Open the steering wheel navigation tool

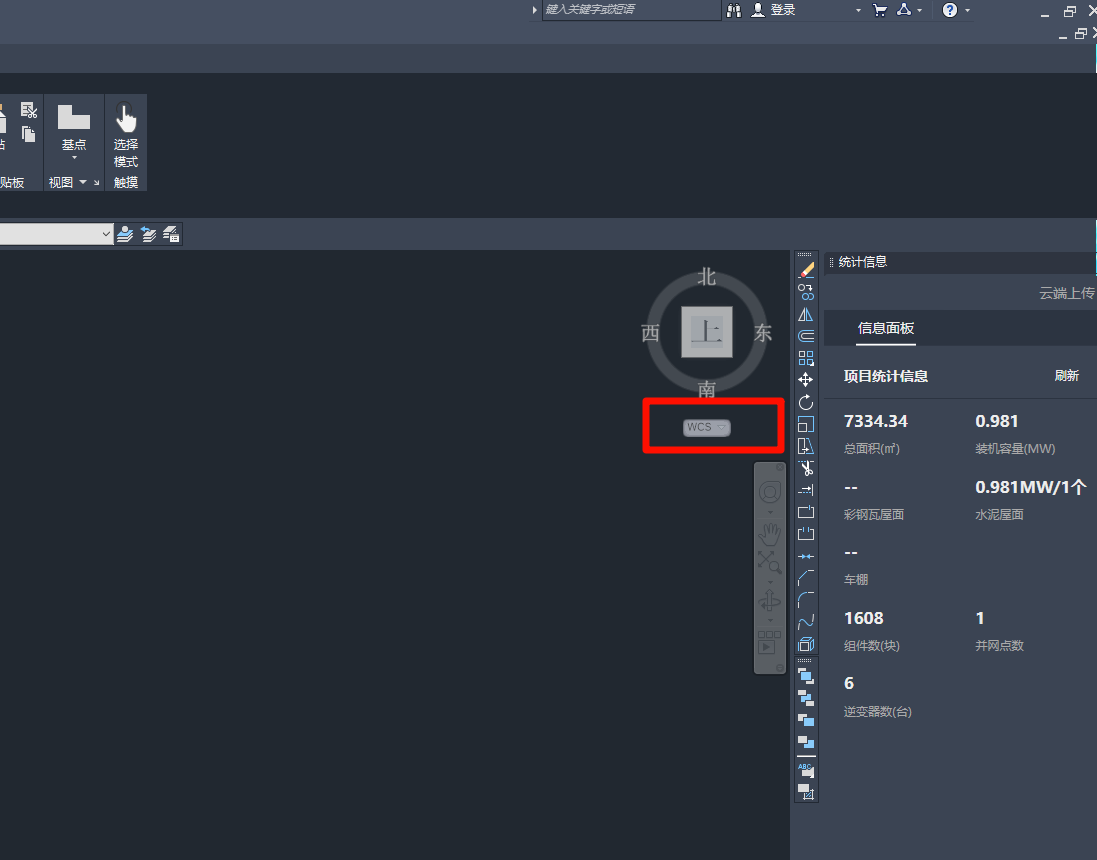[x=769, y=492]
